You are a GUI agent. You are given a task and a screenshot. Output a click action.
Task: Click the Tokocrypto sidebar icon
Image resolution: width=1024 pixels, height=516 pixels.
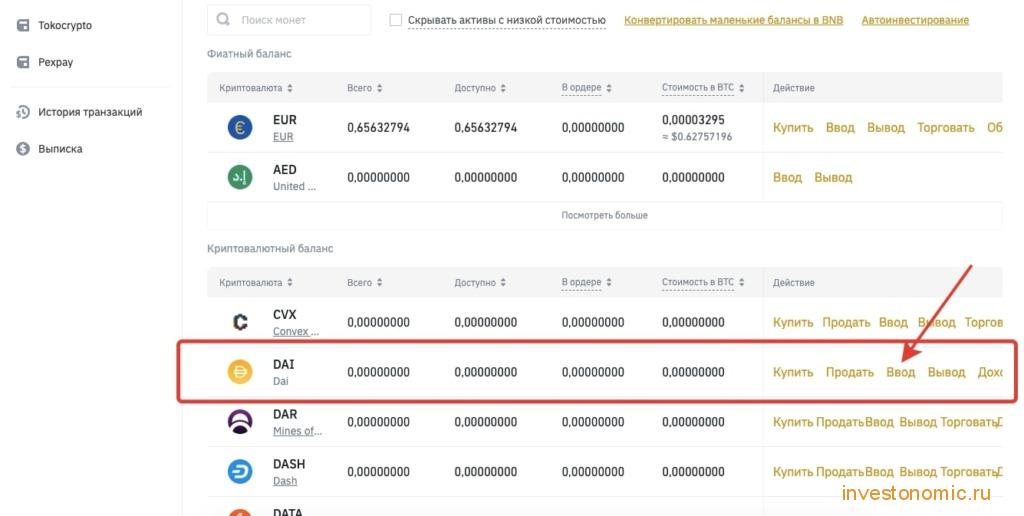23,25
